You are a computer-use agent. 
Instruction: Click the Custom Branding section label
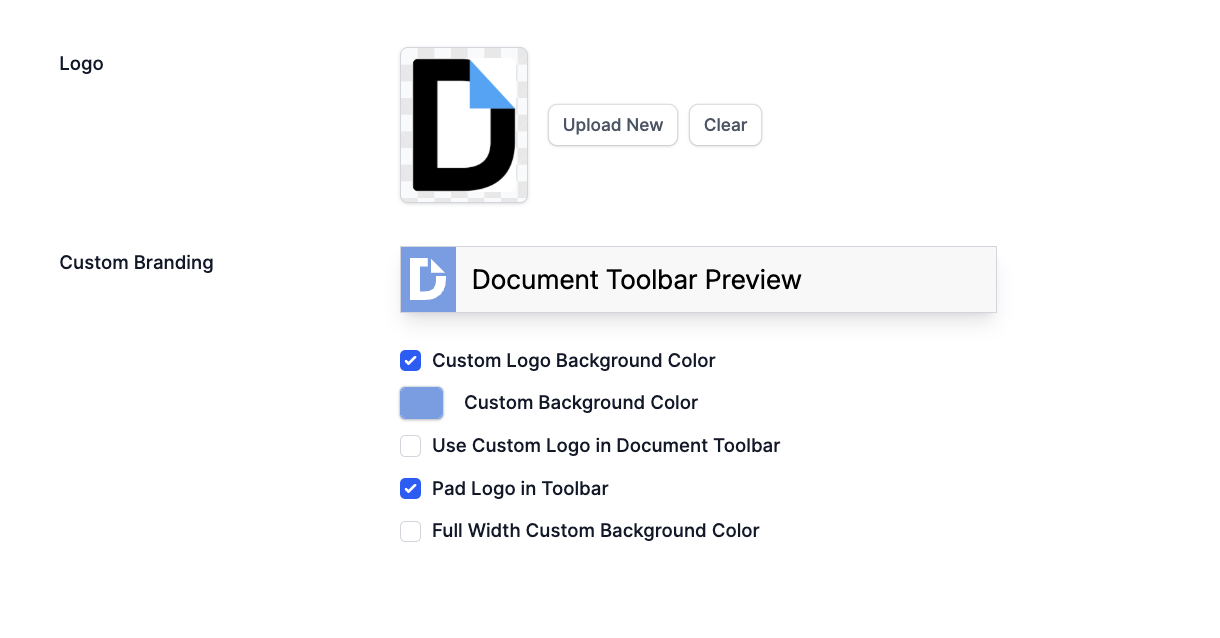(x=136, y=262)
